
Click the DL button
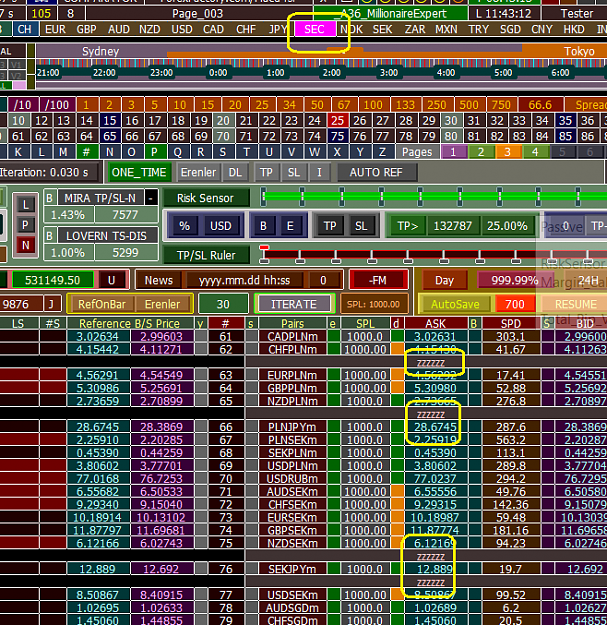(235, 173)
